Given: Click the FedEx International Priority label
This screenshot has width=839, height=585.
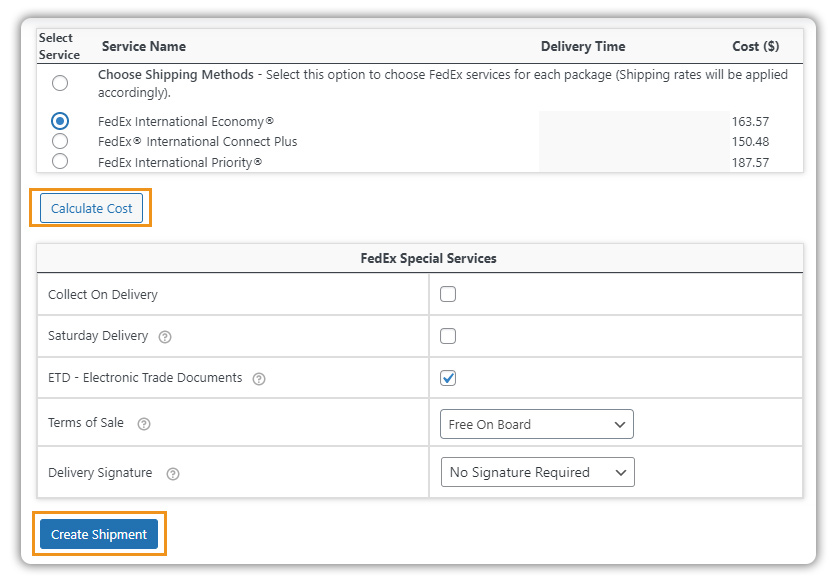Looking at the screenshot, I should [180, 162].
